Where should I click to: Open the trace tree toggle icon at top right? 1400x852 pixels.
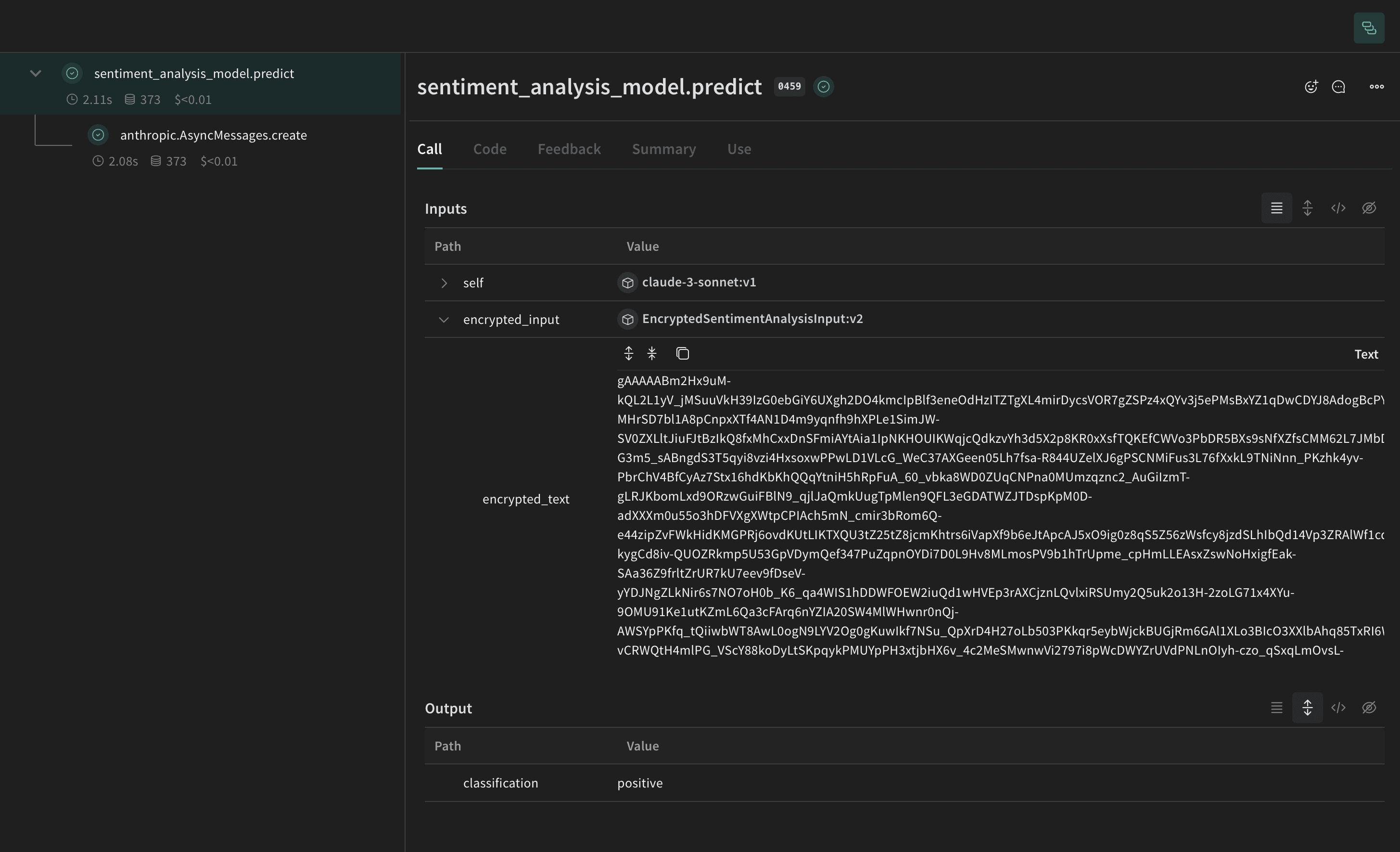pyautogui.click(x=1369, y=27)
